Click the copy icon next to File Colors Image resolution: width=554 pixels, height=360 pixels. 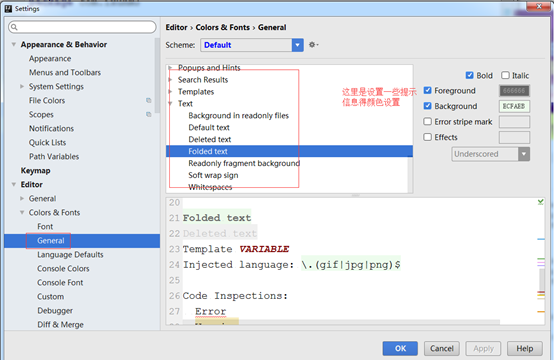pos(149,101)
